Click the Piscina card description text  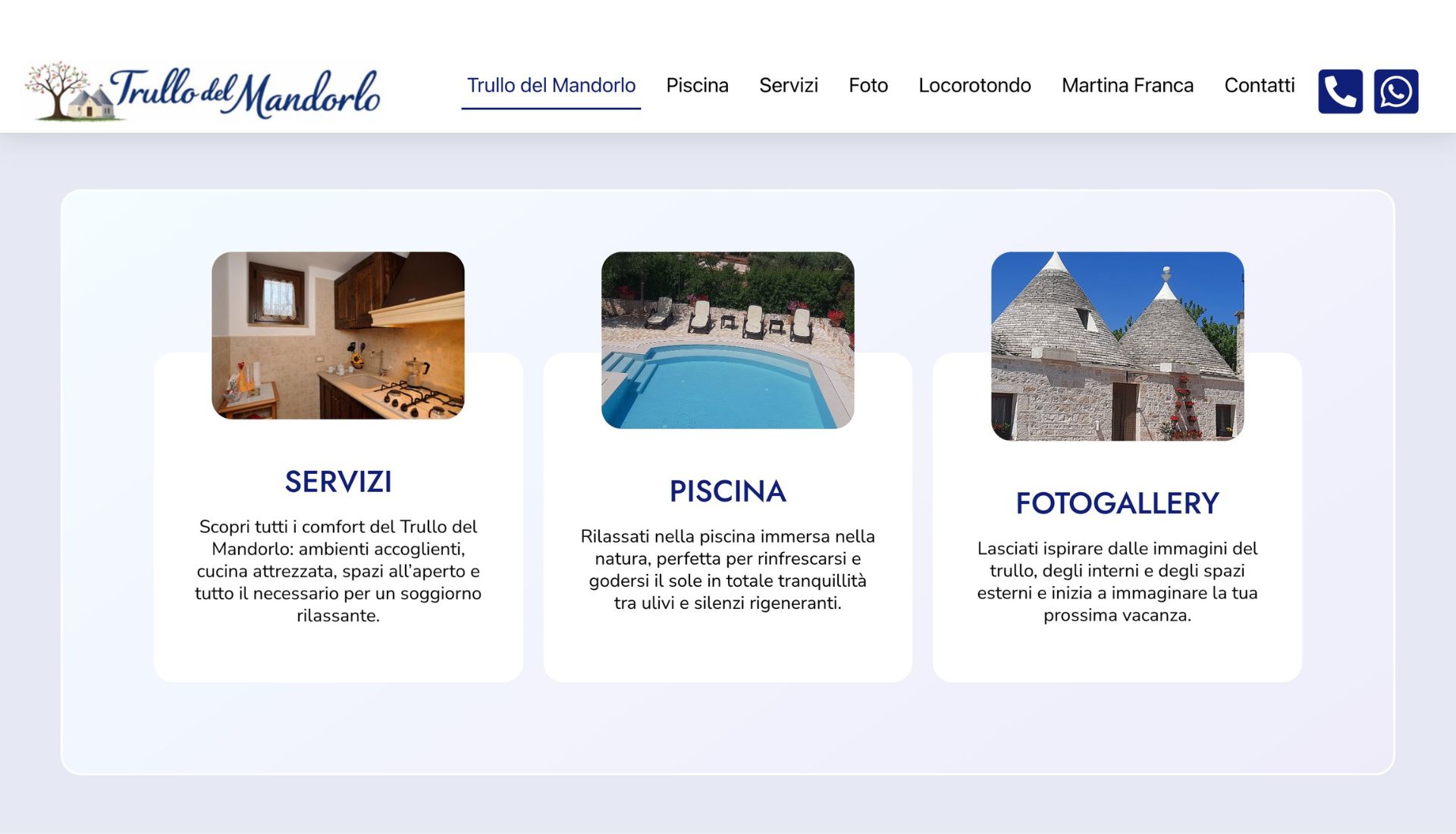pos(727,569)
